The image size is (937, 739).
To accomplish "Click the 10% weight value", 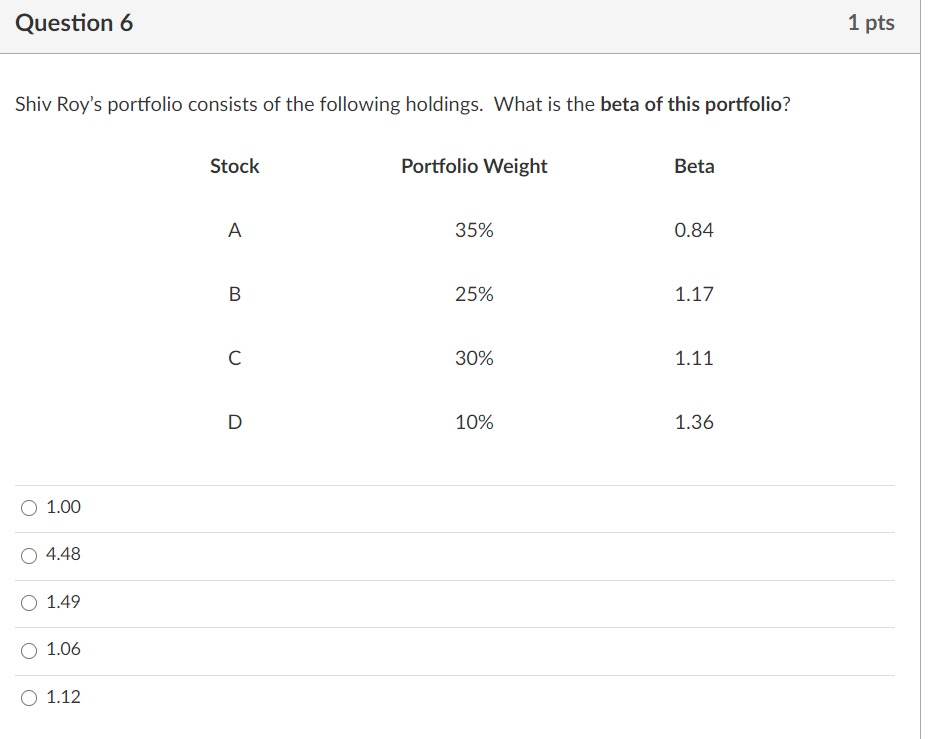I will [473, 422].
